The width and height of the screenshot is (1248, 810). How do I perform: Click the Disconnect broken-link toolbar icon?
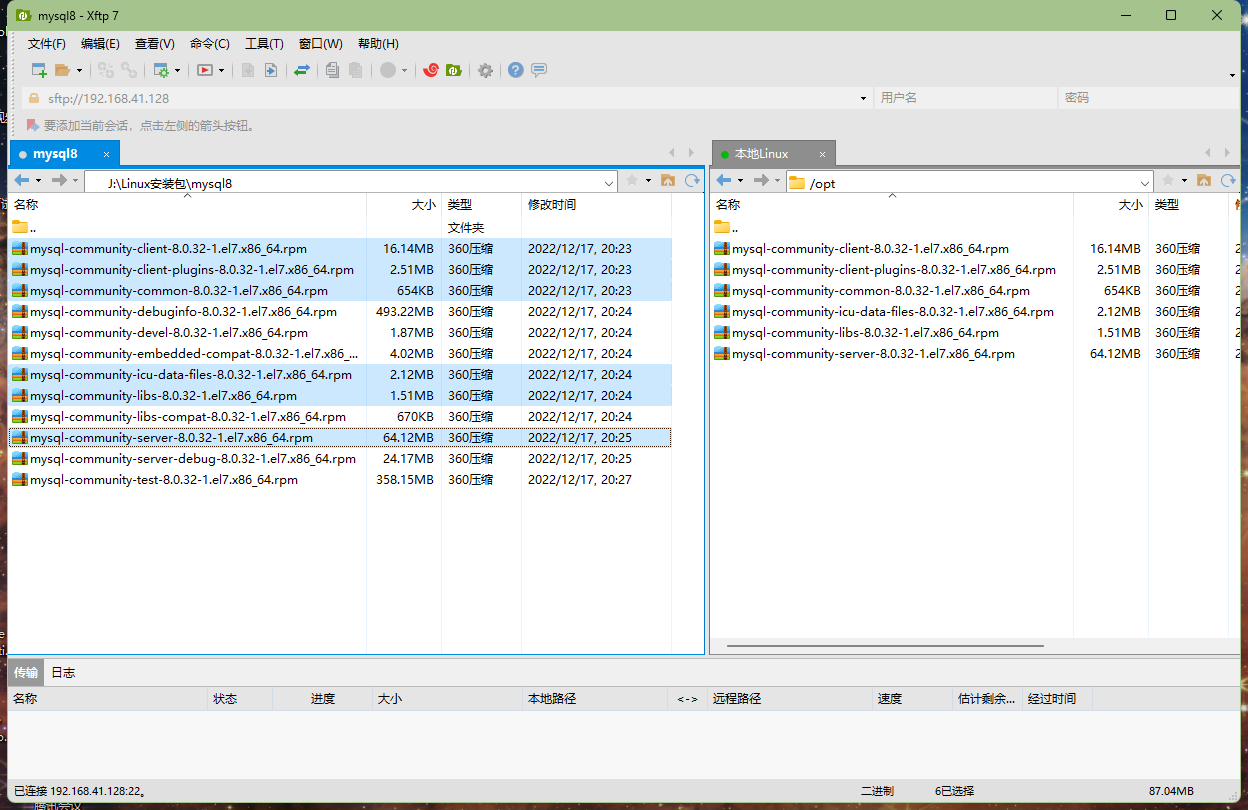(105, 70)
